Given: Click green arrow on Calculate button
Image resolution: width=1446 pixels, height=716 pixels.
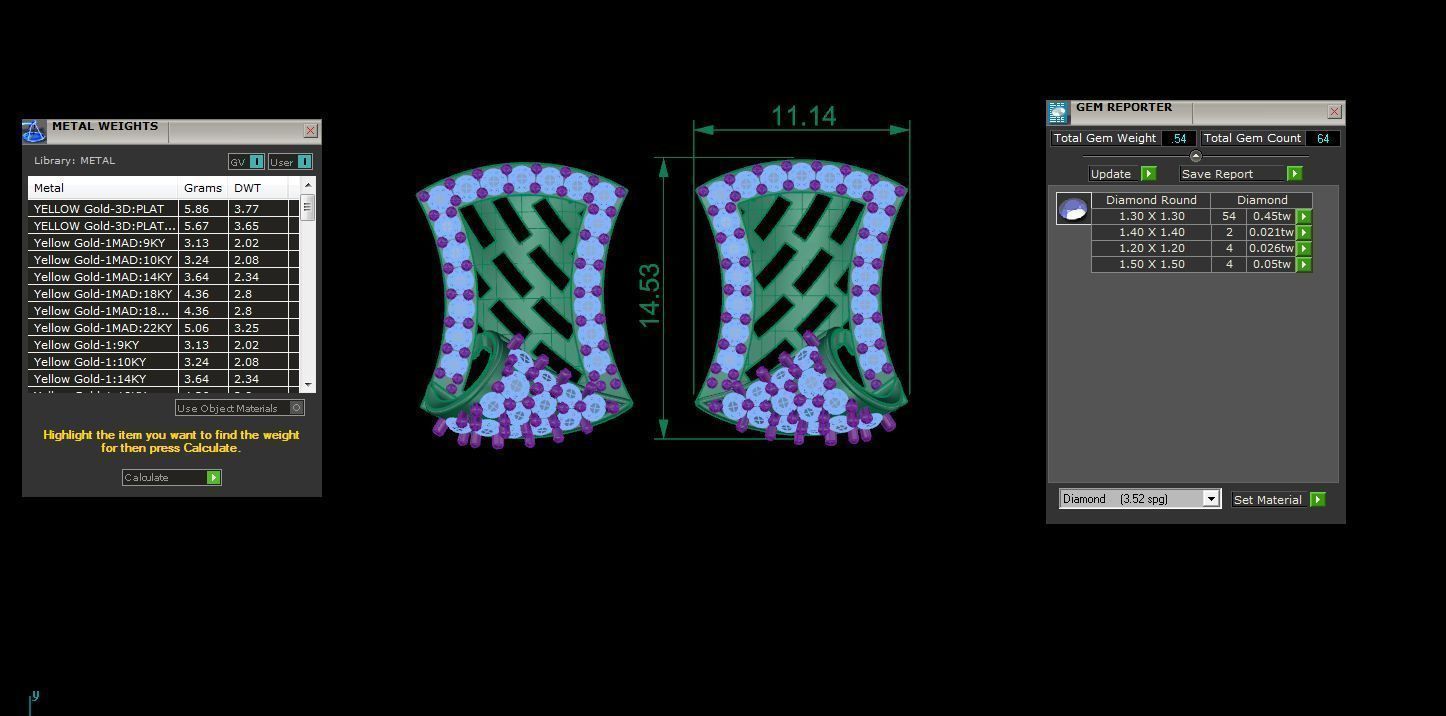Looking at the screenshot, I should 213,478.
